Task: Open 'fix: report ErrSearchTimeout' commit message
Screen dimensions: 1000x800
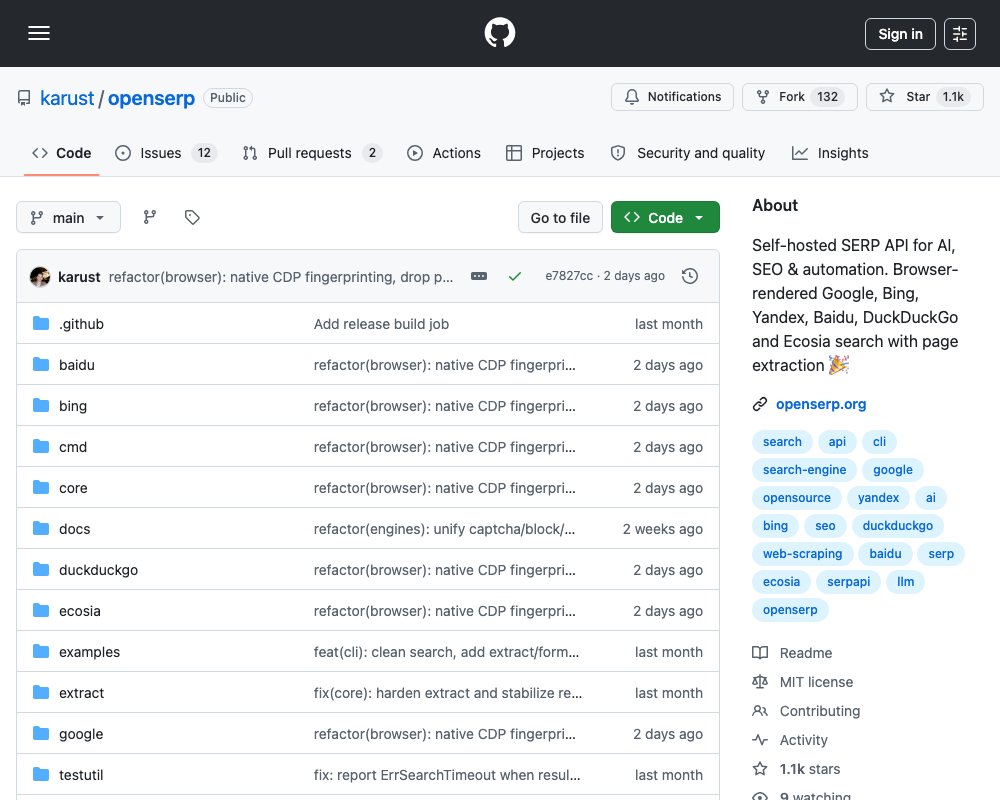Action: [447, 775]
